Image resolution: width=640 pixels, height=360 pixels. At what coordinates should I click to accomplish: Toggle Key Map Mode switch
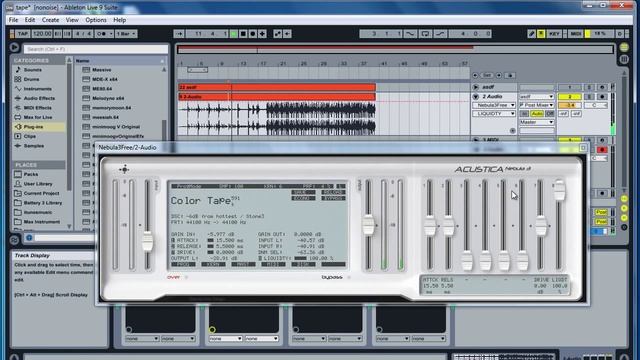pos(554,34)
